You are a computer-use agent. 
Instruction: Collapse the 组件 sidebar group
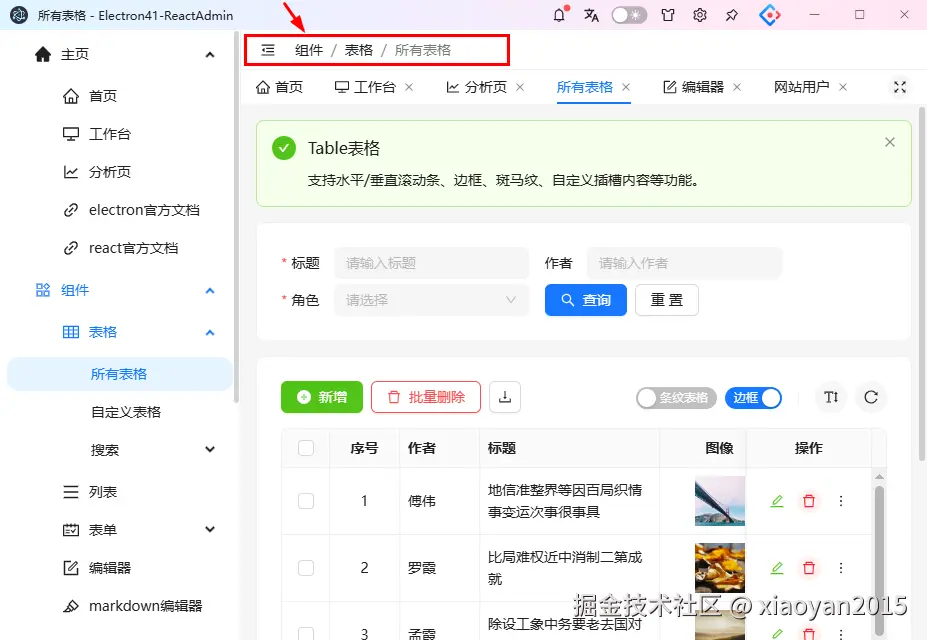210,290
